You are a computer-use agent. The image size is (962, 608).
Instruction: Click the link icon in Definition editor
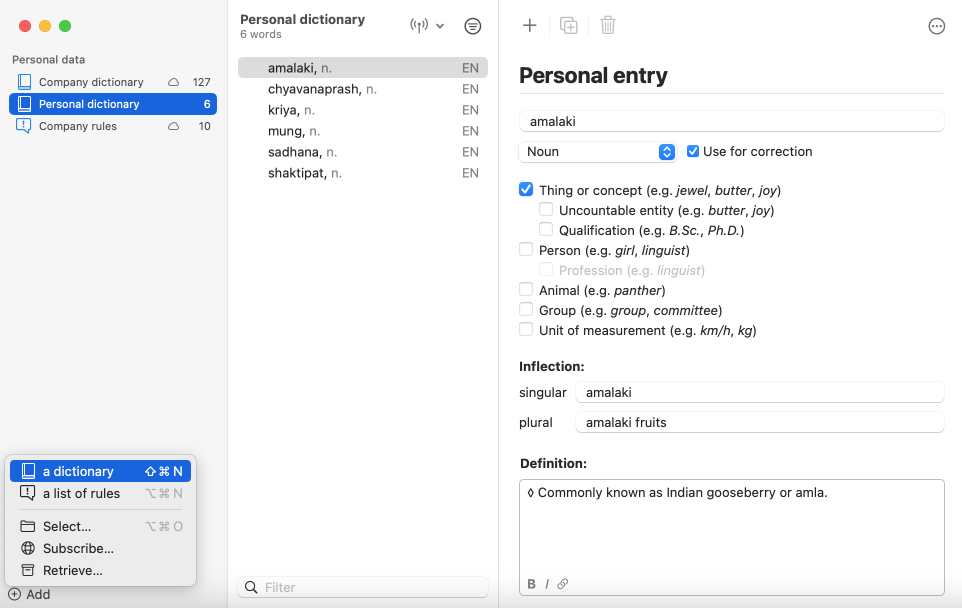563,584
